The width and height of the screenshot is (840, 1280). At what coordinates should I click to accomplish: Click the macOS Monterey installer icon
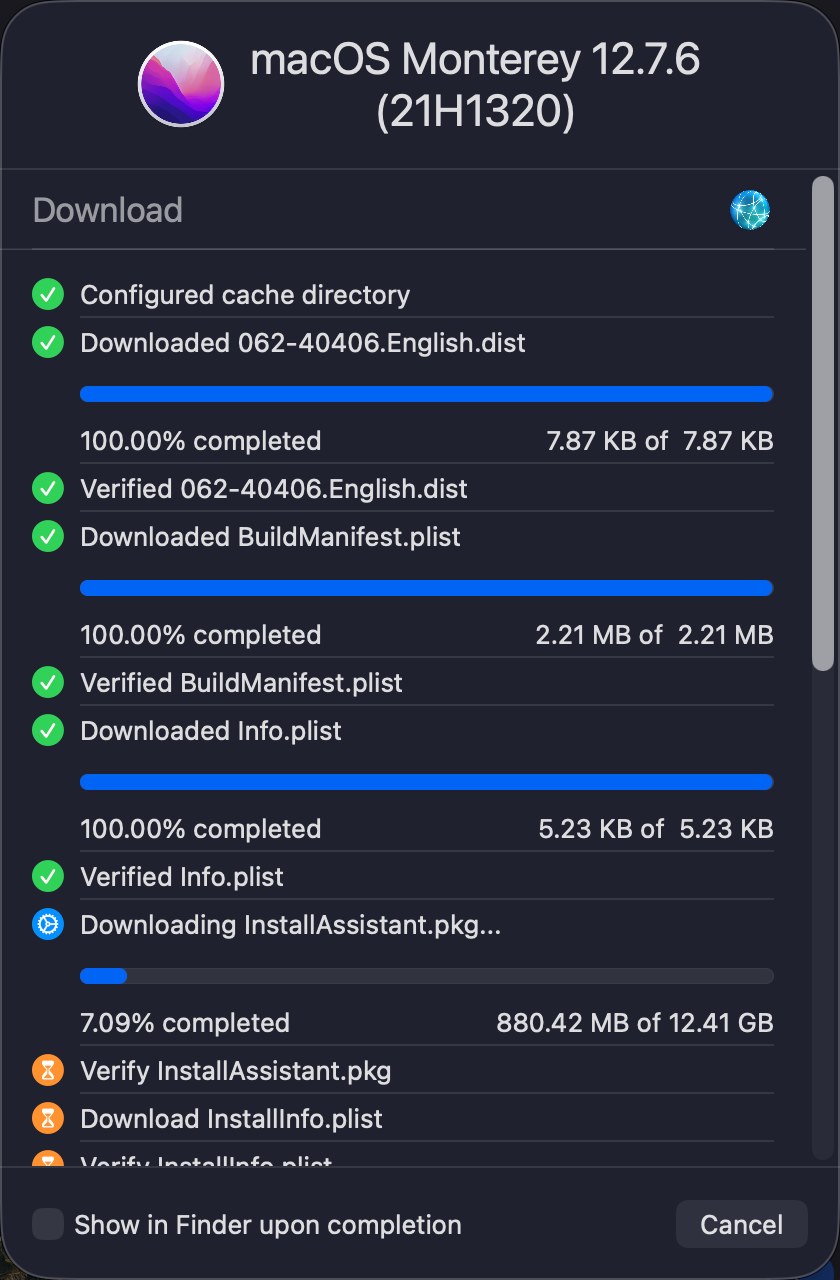181,84
